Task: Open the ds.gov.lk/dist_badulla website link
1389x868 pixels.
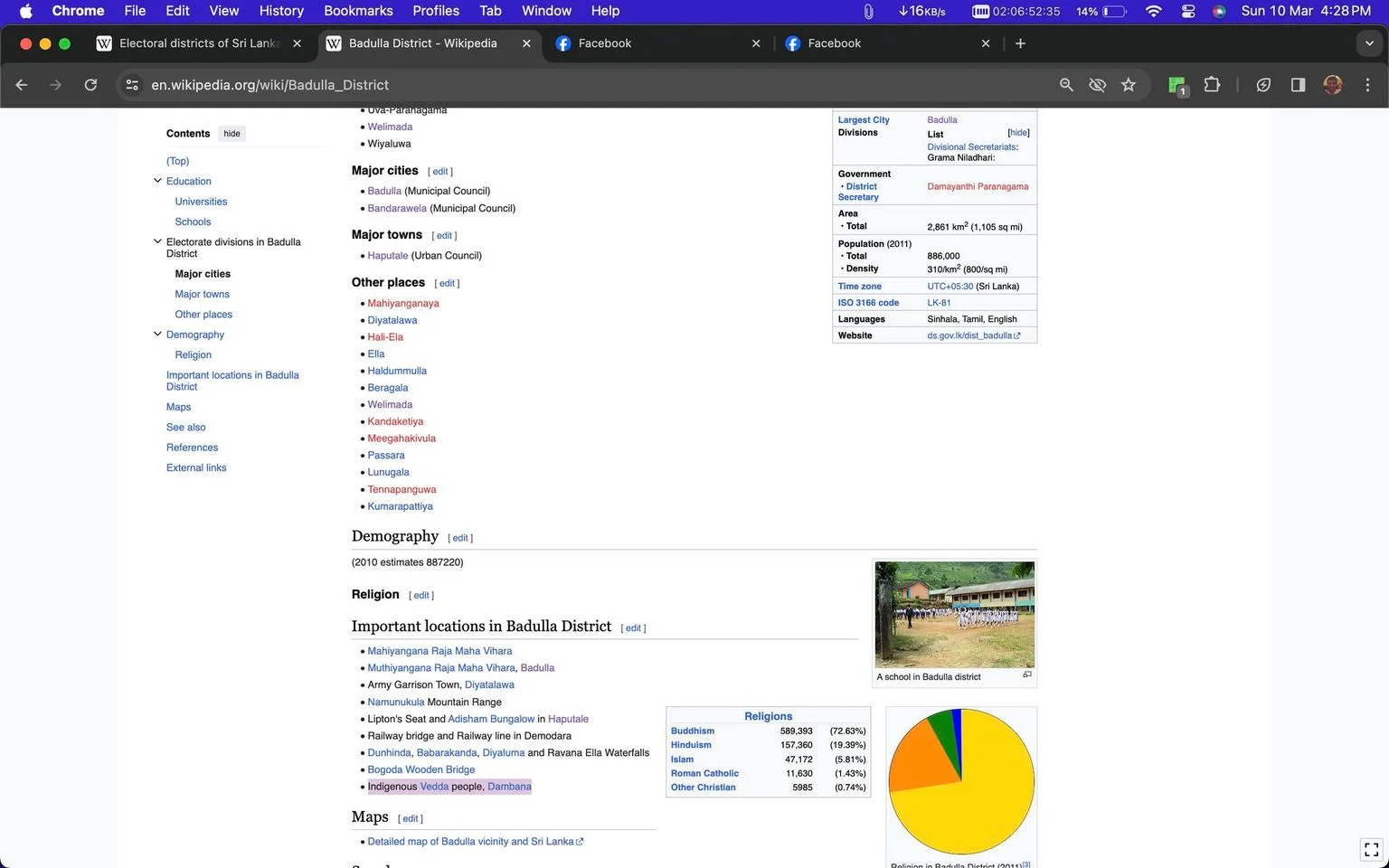Action: (974, 335)
